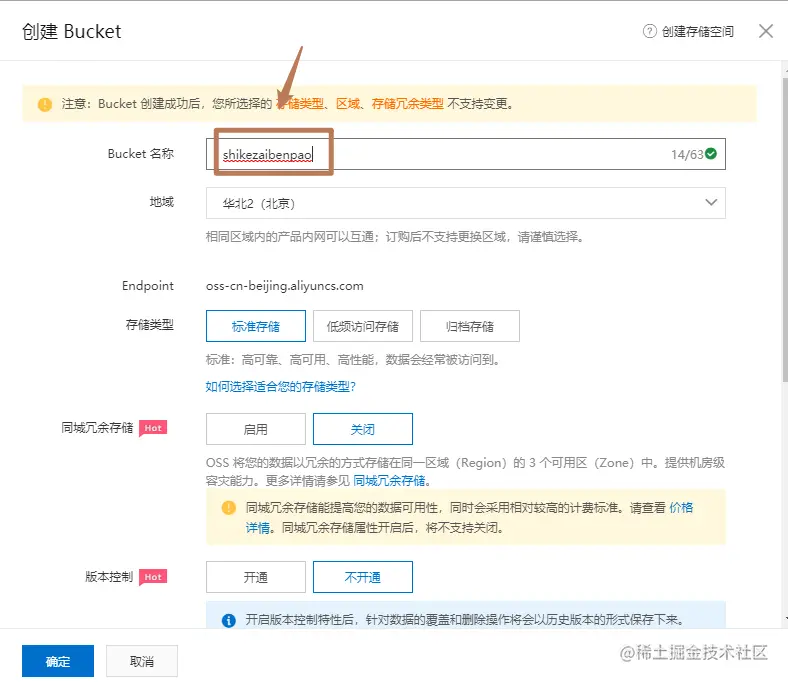Click the chevron arrow of region dropdown
This screenshot has width=788, height=682.
tap(711, 203)
